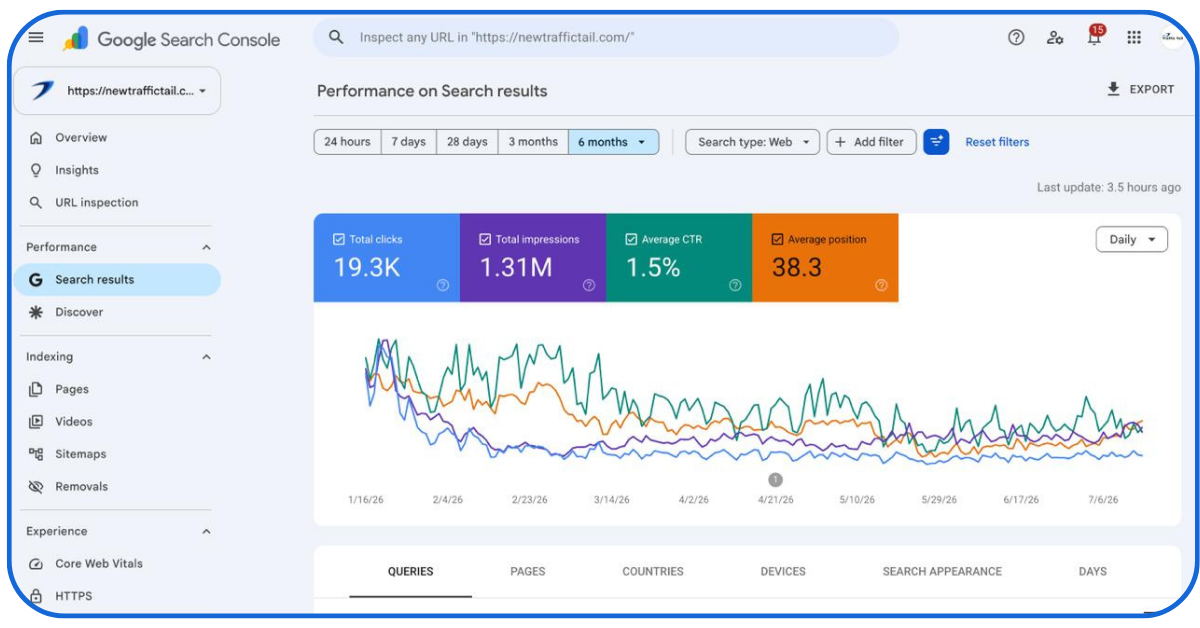Click the Export download icon
The width and height of the screenshot is (1200, 628).
pyautogui.click(x=1113, y=89)
